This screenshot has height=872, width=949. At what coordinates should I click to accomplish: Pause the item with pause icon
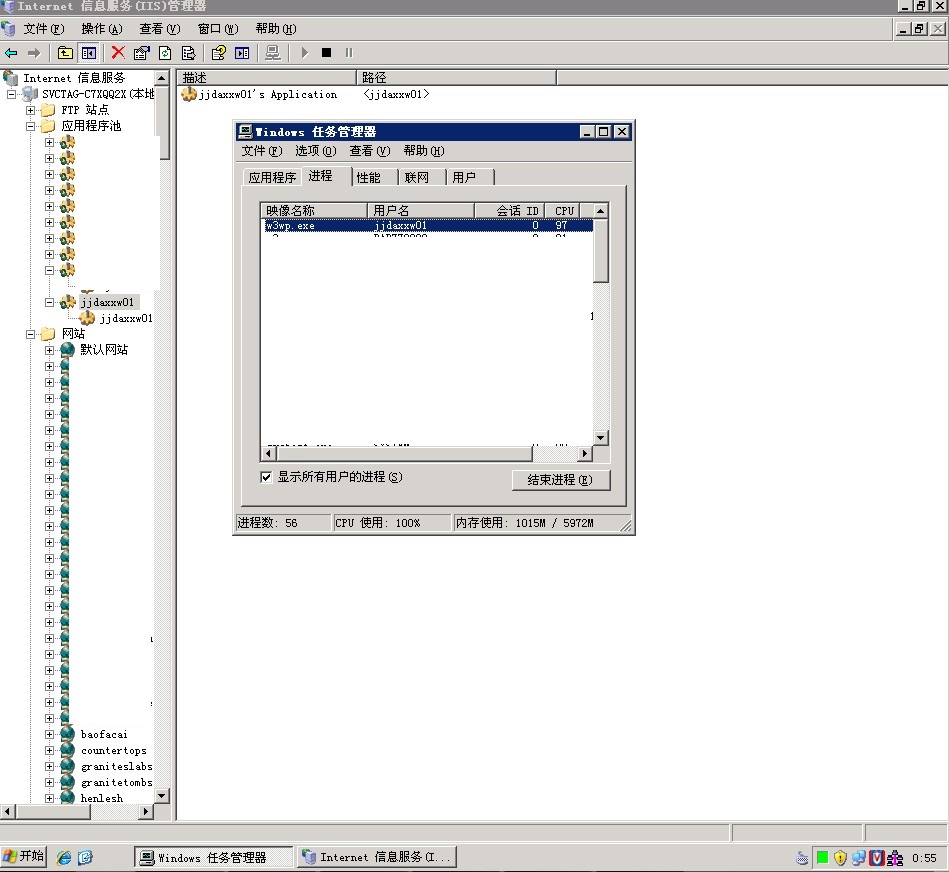pos(349,53)
